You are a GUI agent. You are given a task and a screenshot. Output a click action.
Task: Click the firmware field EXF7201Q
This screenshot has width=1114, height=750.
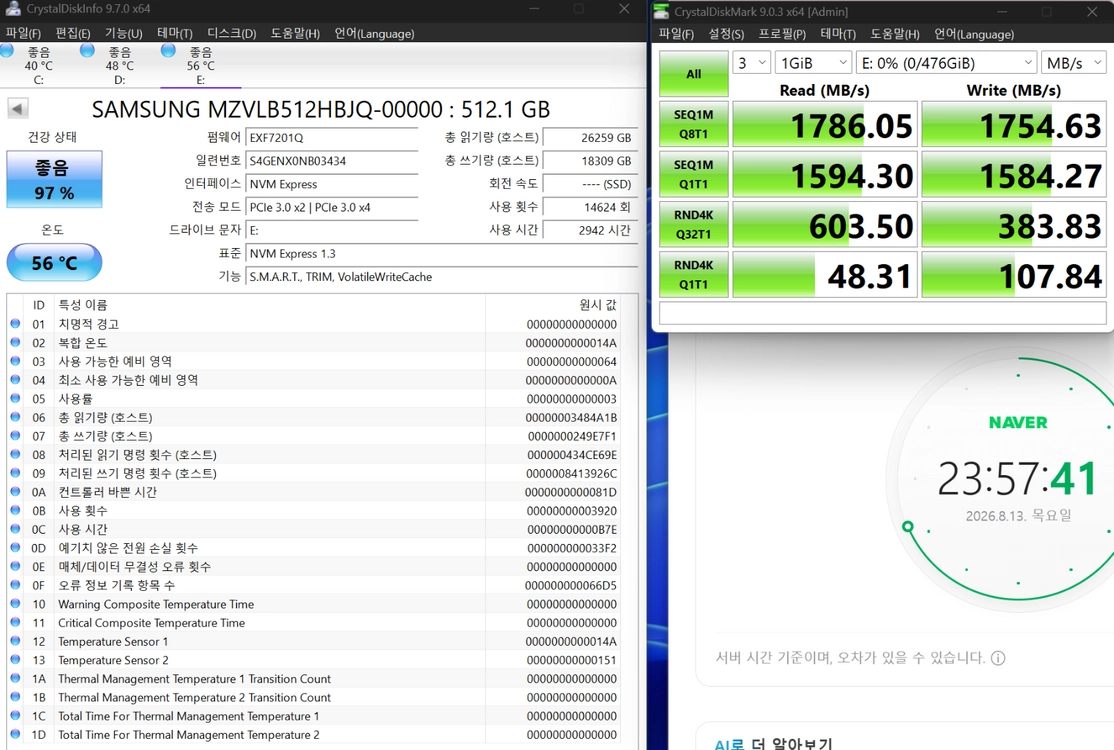point(332,138)
